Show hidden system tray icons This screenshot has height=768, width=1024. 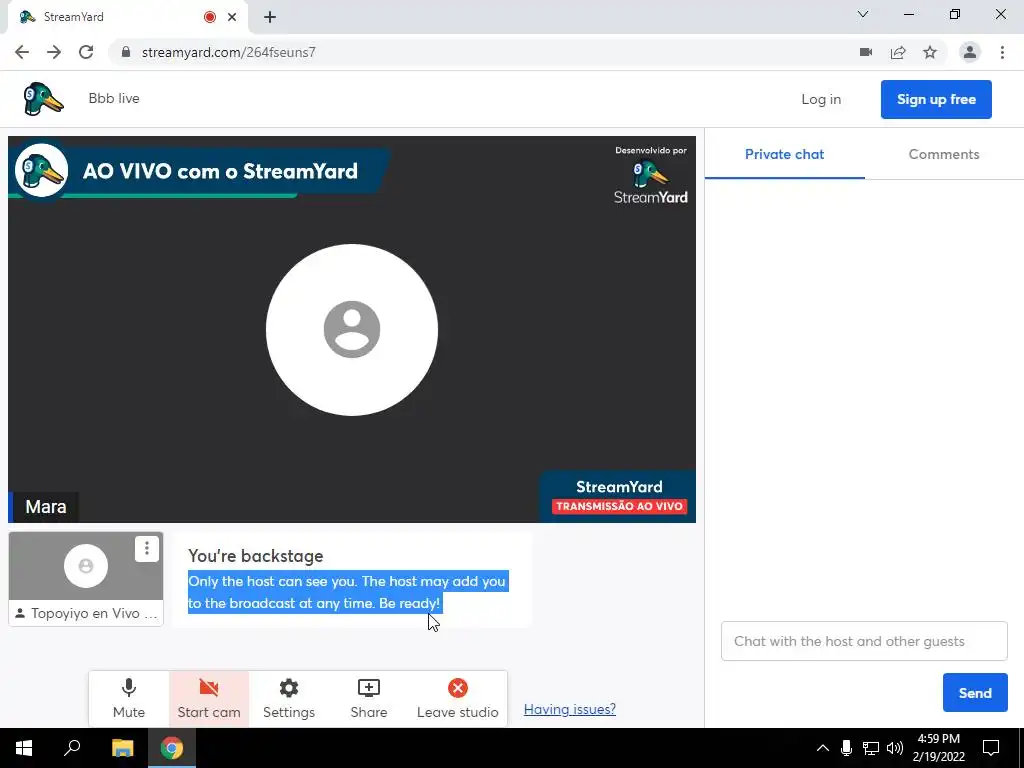pos(823,748)
